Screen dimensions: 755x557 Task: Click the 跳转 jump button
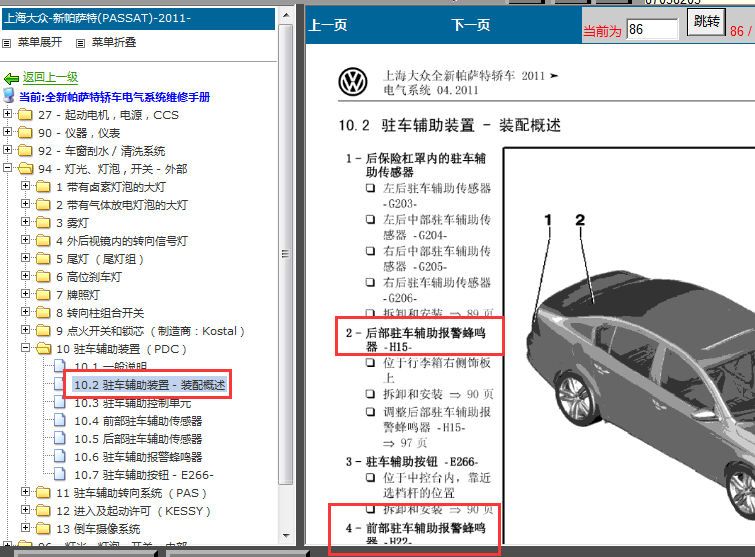coord(706,21)
